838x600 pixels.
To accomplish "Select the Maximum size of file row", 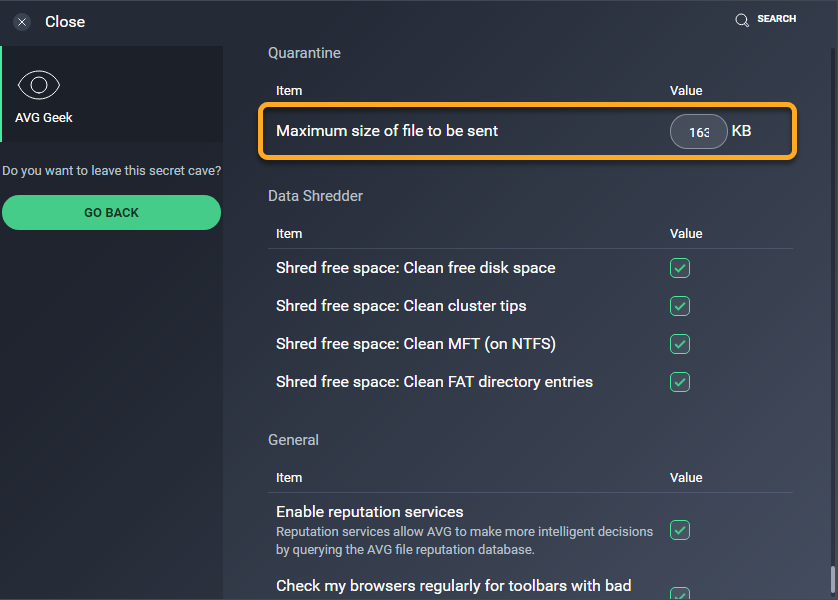I will [x=527, y=131].
